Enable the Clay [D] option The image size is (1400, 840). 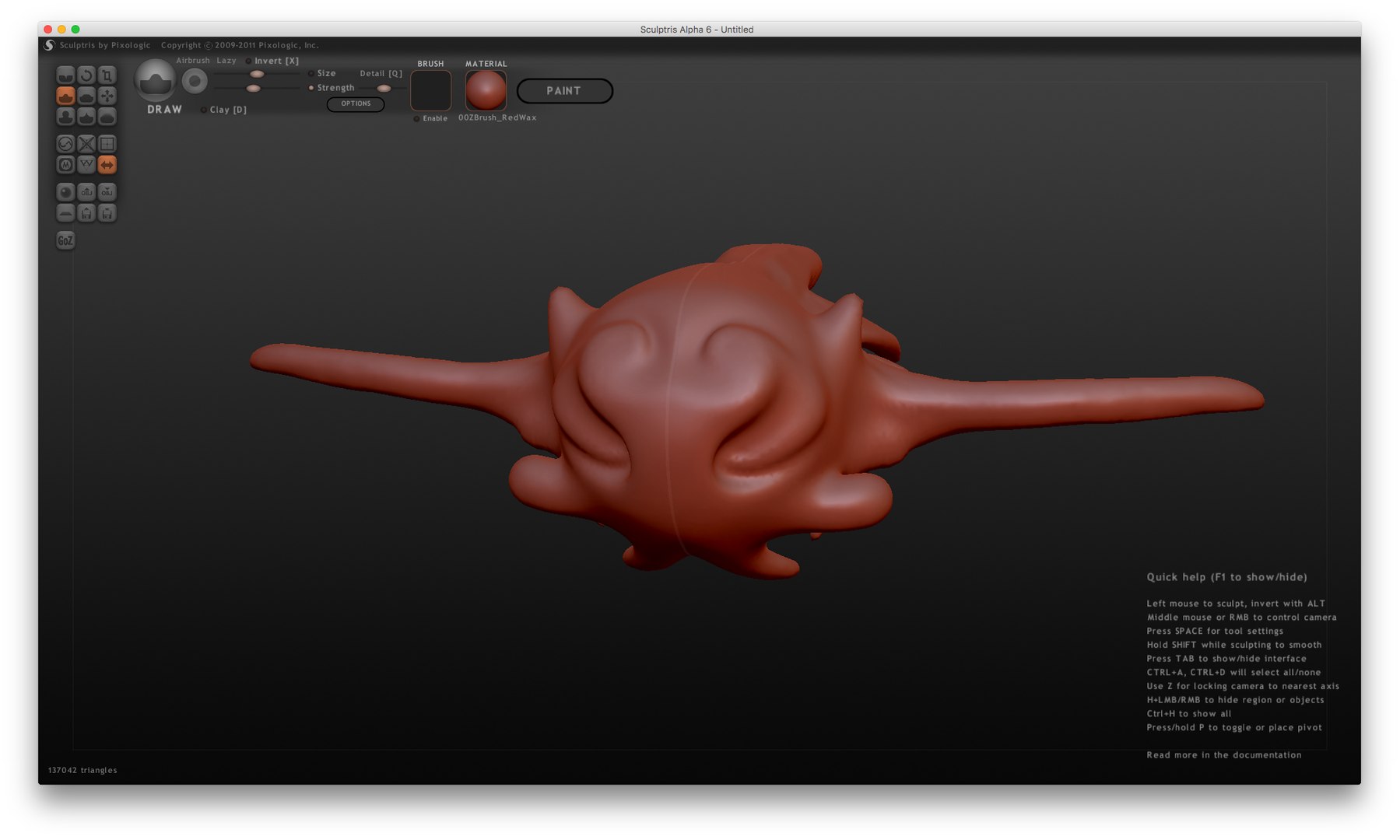pos(224,110)
